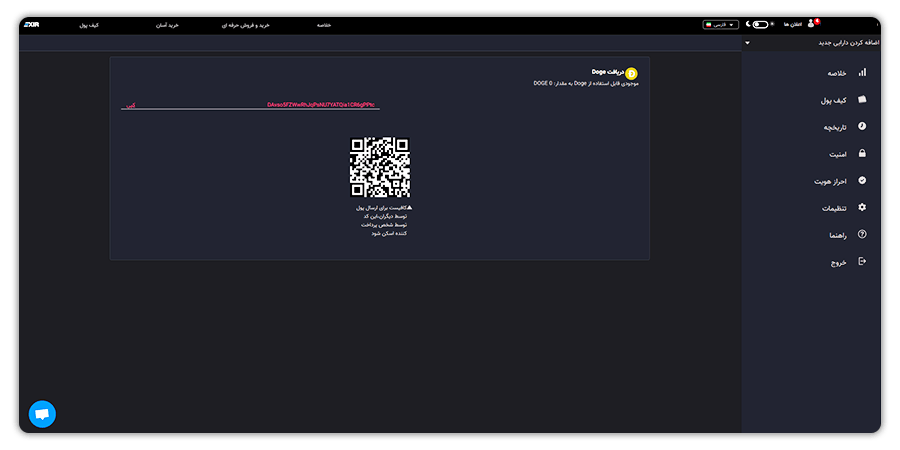Click the checkmark badge icon beside احراز هویت
This screenshot has height=450, width=900.
[x=862, y=180]
